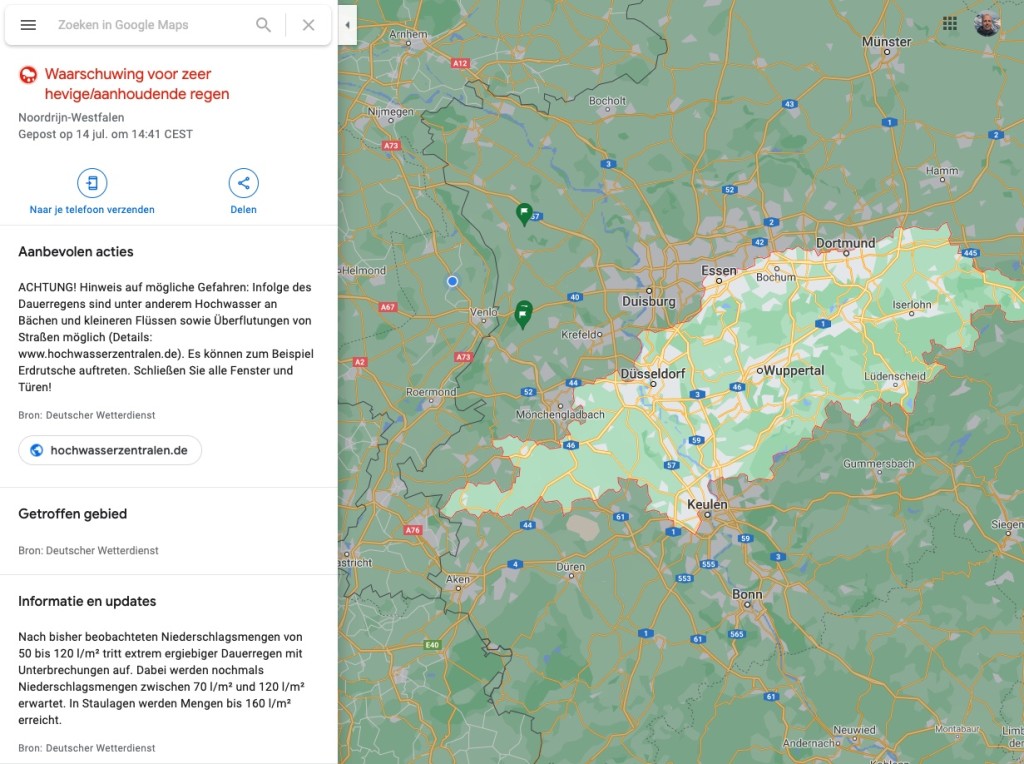
Task: Click the Roermond city label
Action: [x=431, y=392]
